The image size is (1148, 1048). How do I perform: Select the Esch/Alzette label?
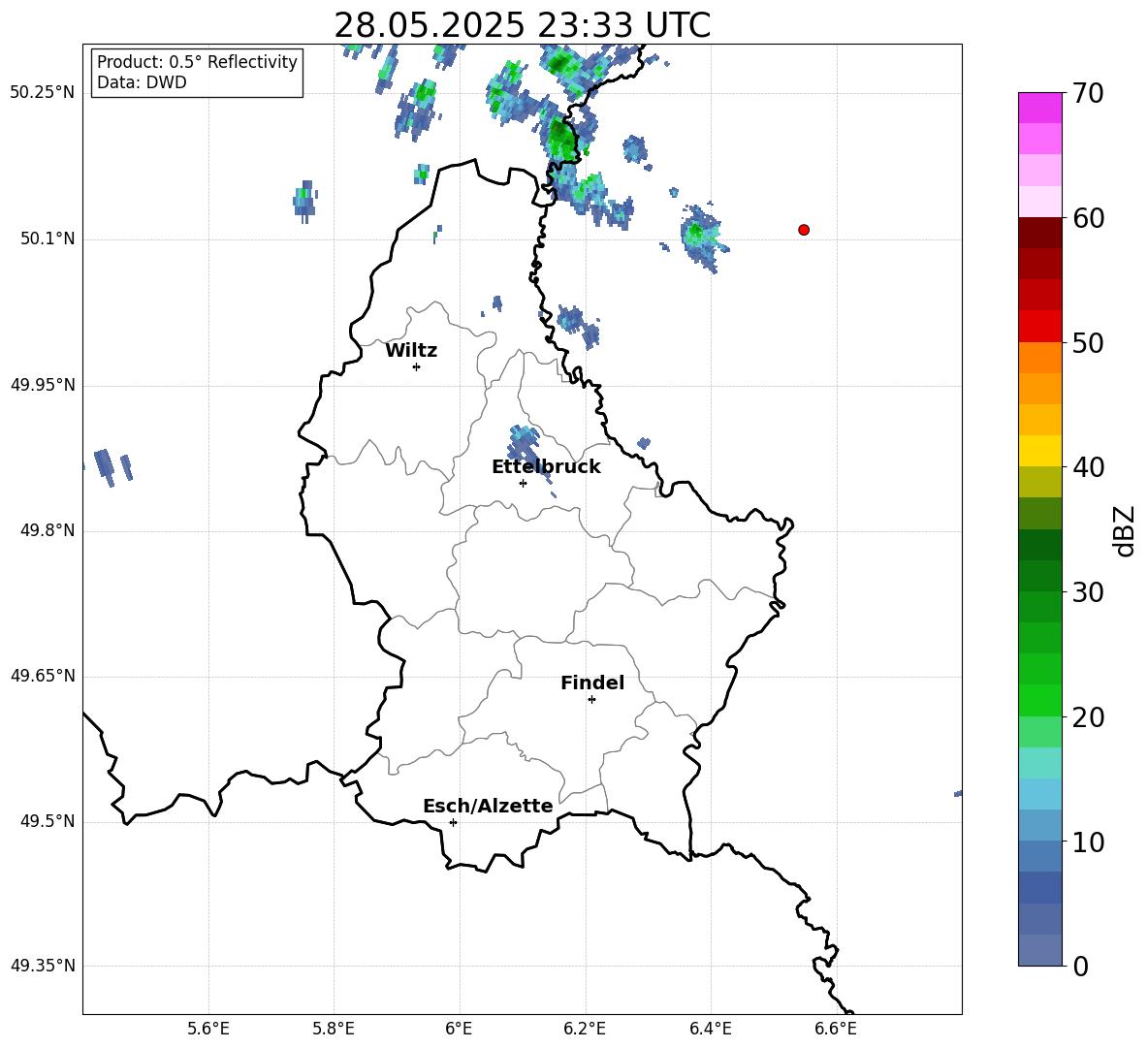488,806
